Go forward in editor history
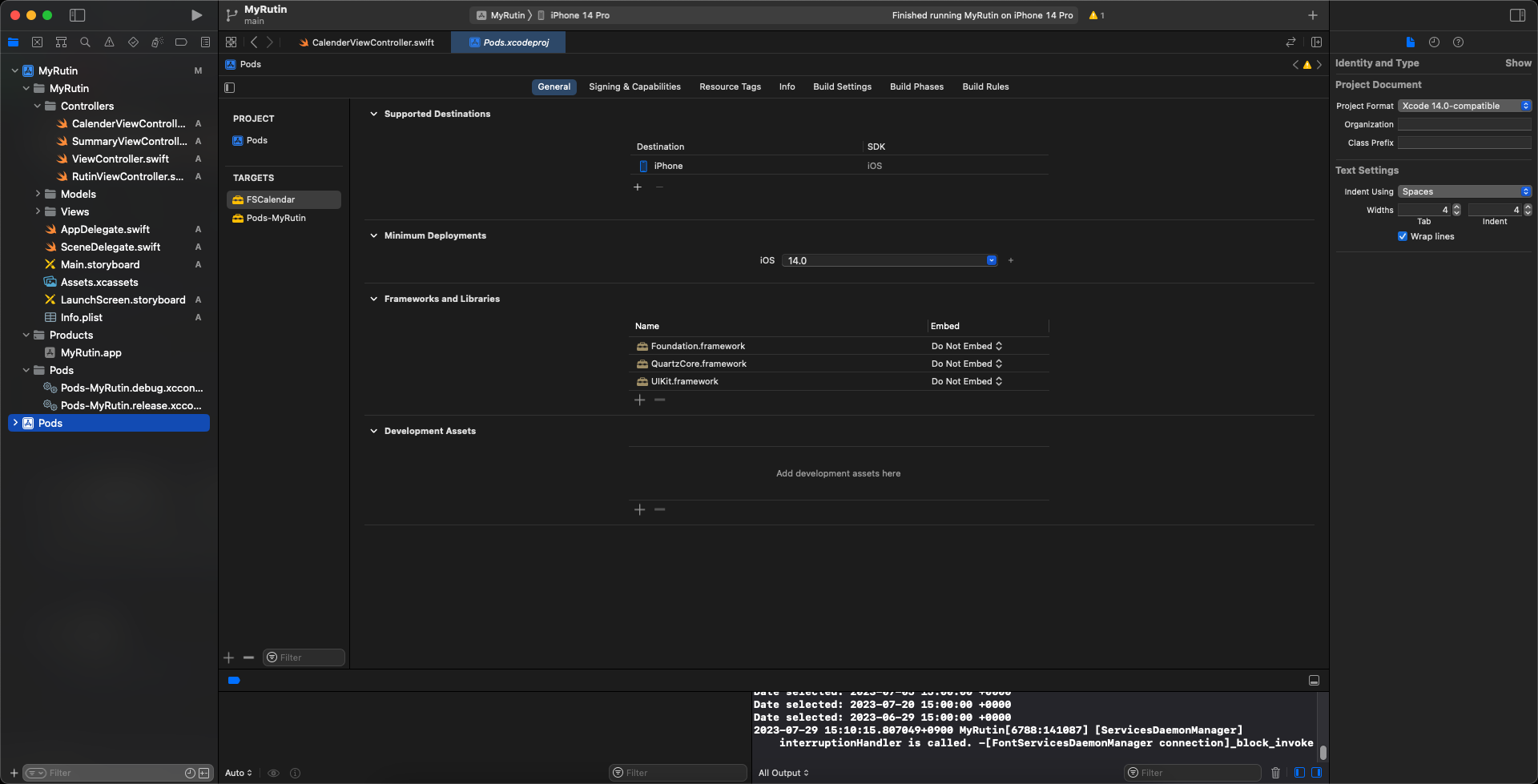The width and height of the screenshot is (1538, 784). [270, 42]
